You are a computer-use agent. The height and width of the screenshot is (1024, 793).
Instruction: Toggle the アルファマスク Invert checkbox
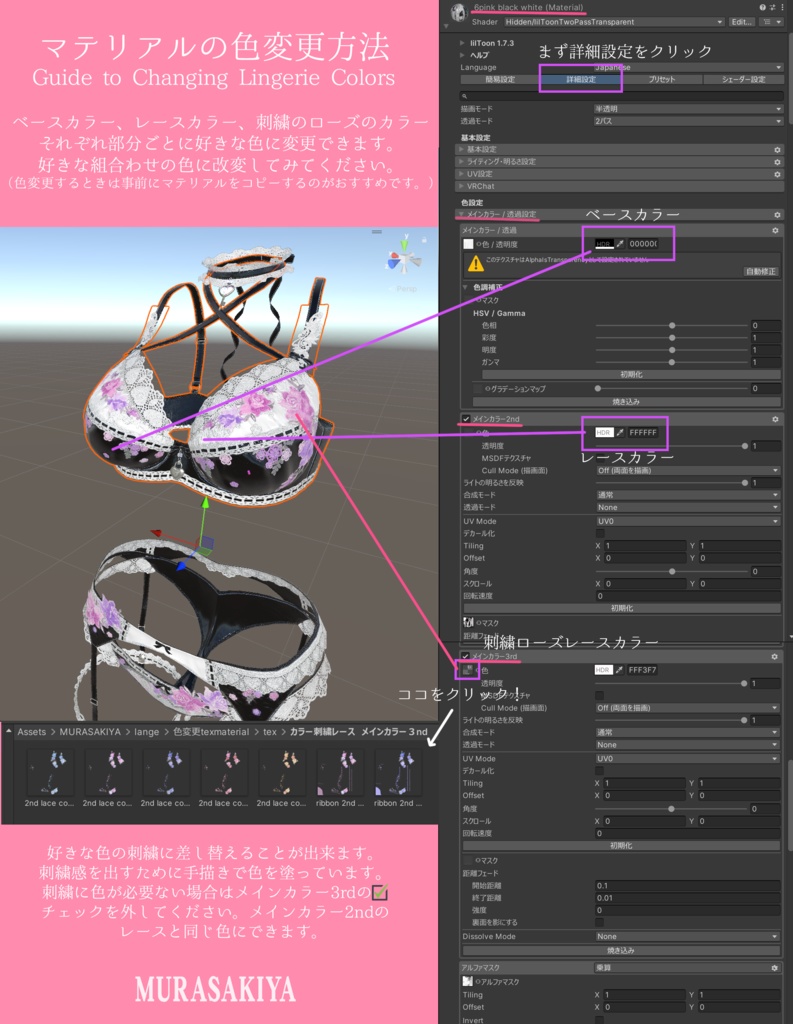click(x=599, y=1019)
